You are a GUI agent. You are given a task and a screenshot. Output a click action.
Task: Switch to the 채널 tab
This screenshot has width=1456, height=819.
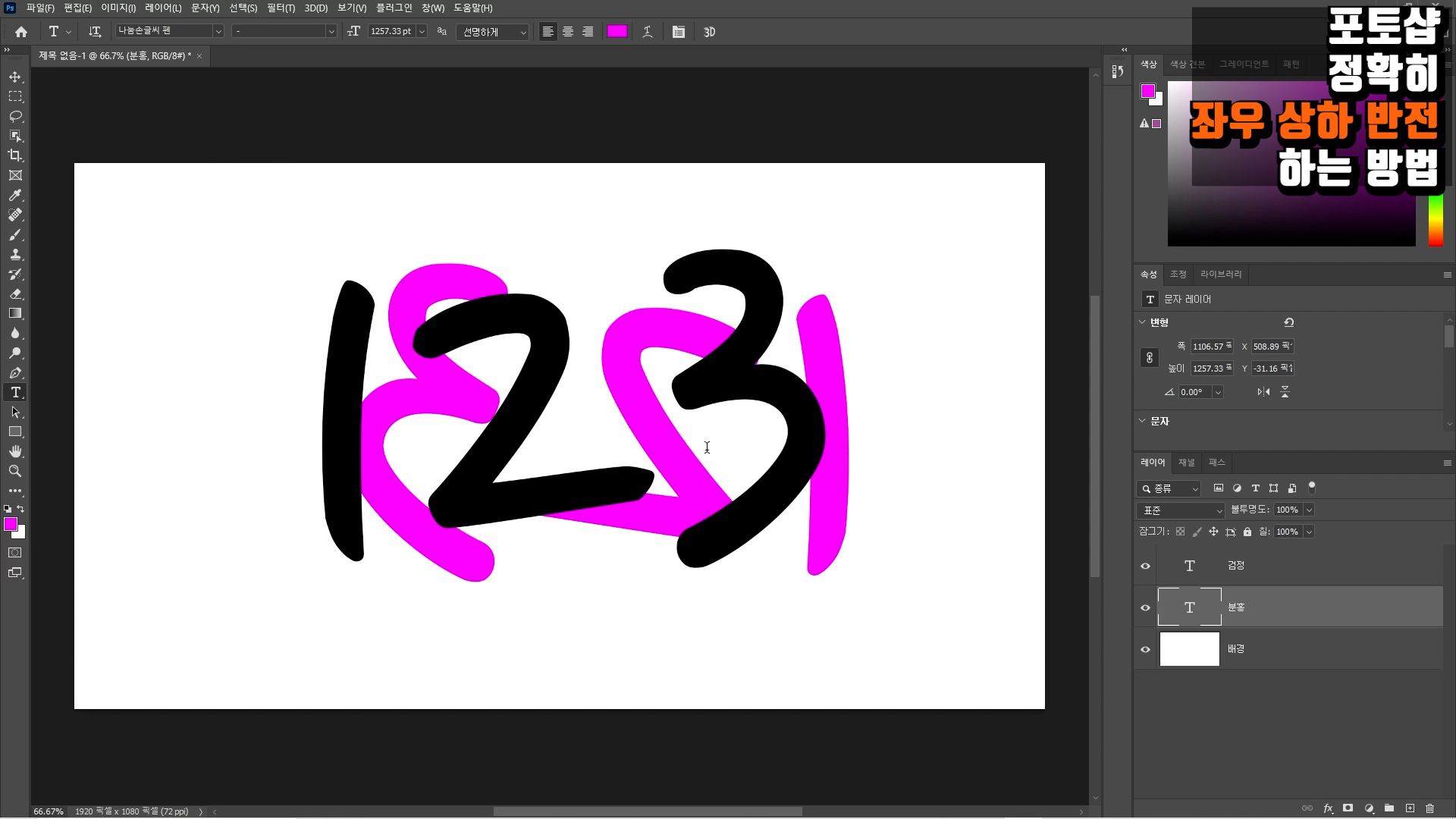pos(1186,463)
